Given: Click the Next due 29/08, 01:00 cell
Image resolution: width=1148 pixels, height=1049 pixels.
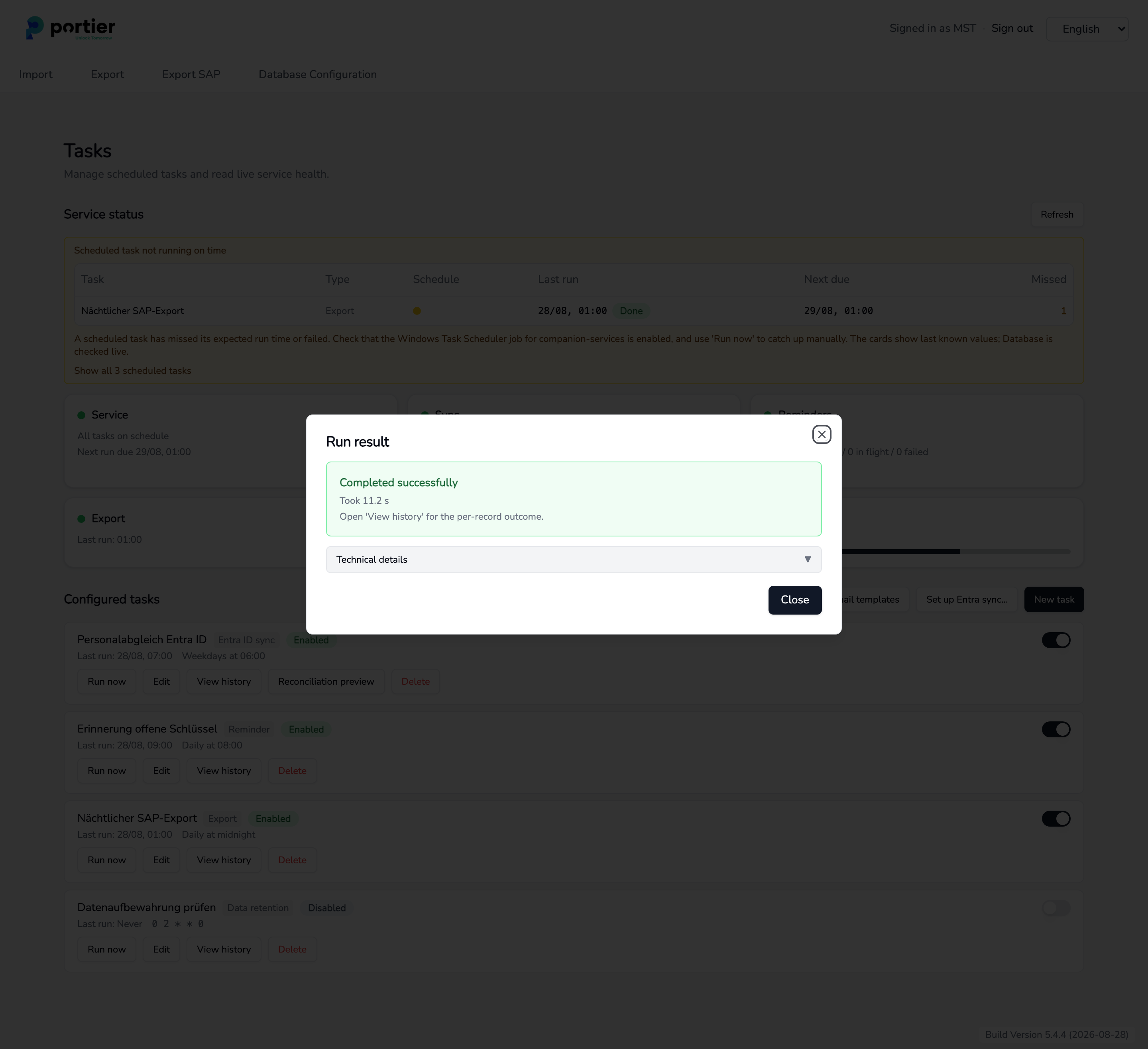Looking at the screenshot, I should (838, 311).
